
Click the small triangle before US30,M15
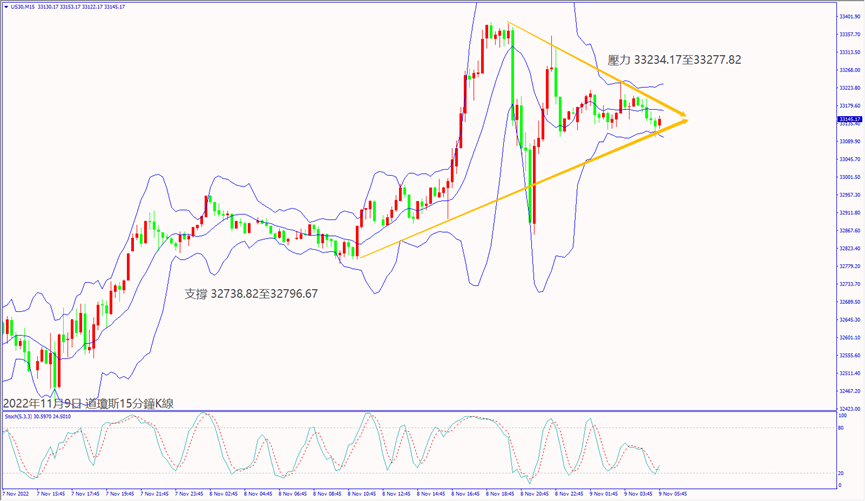pyautogui.click(x=6, y=7)
